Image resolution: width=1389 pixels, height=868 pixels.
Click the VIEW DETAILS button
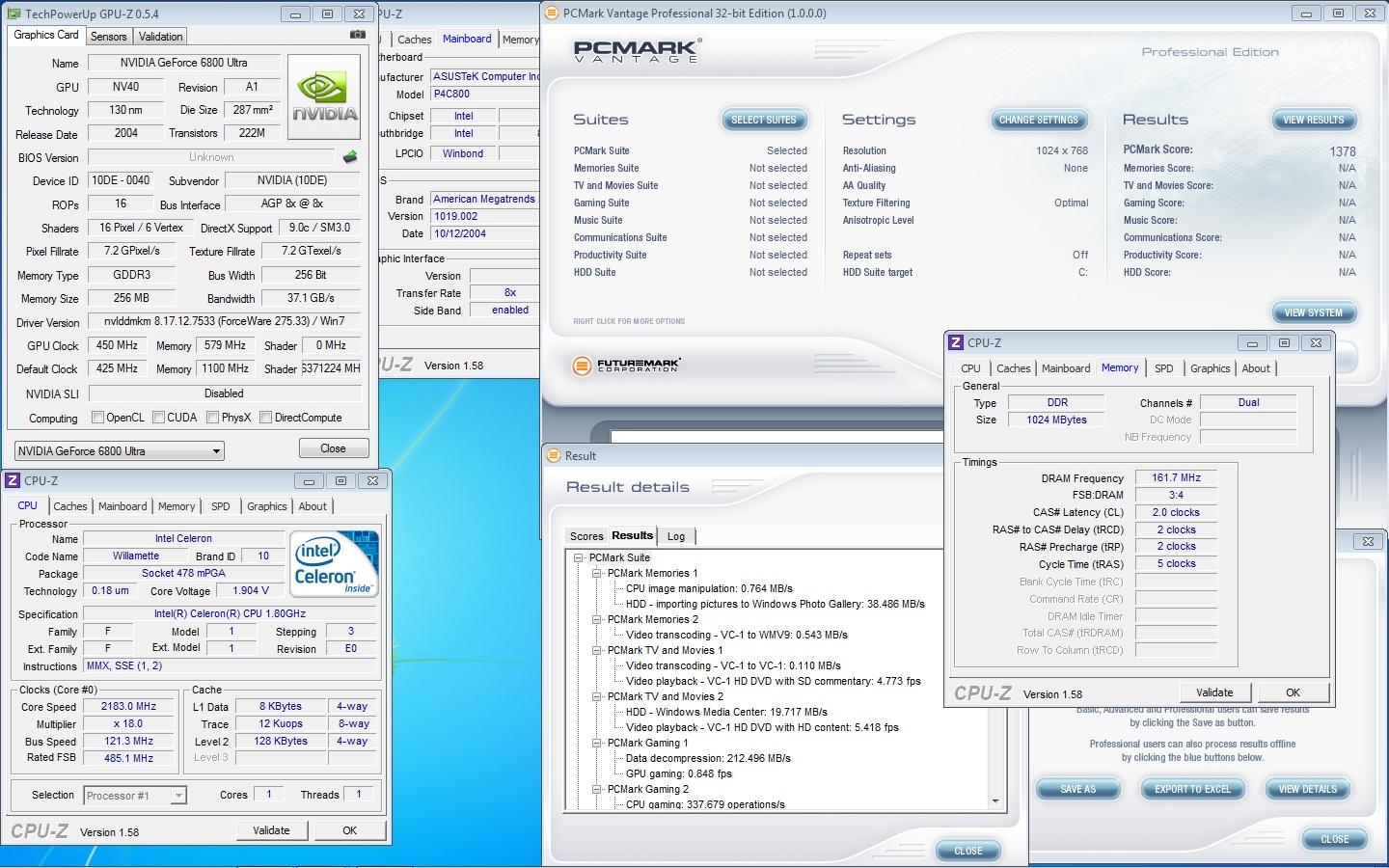[1308, 789]
